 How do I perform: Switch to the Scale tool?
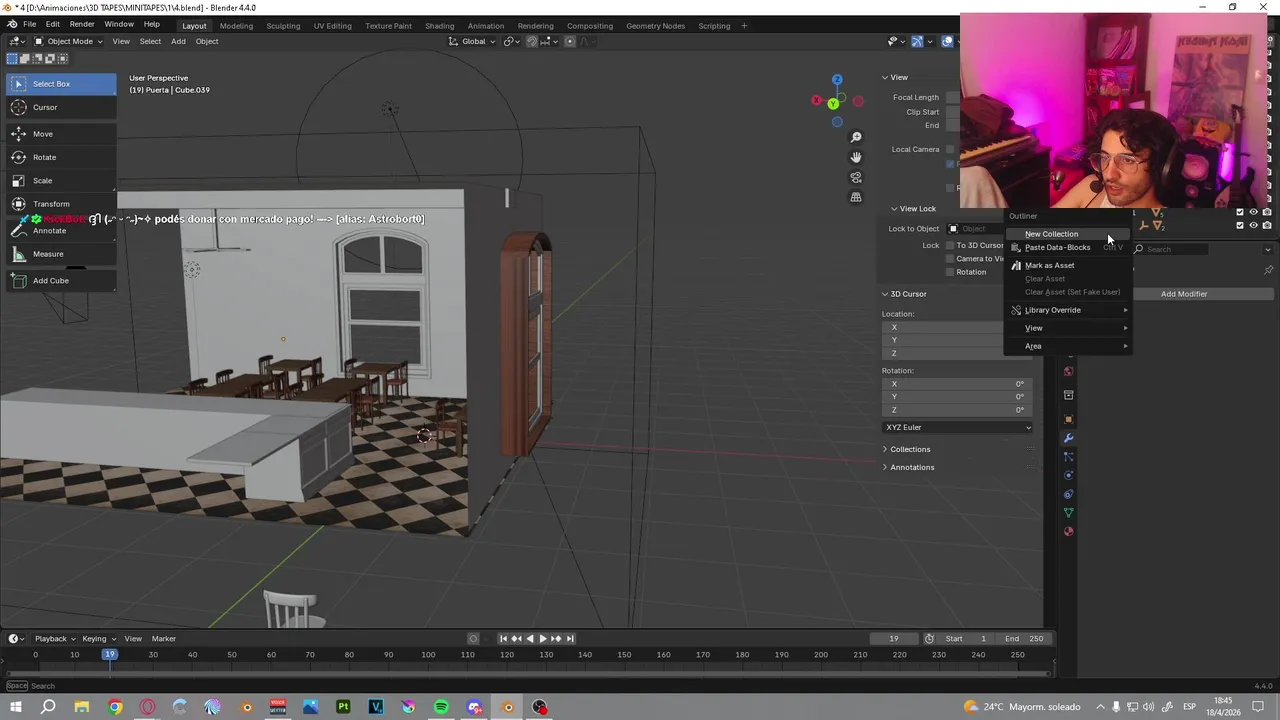pos(61,181)
